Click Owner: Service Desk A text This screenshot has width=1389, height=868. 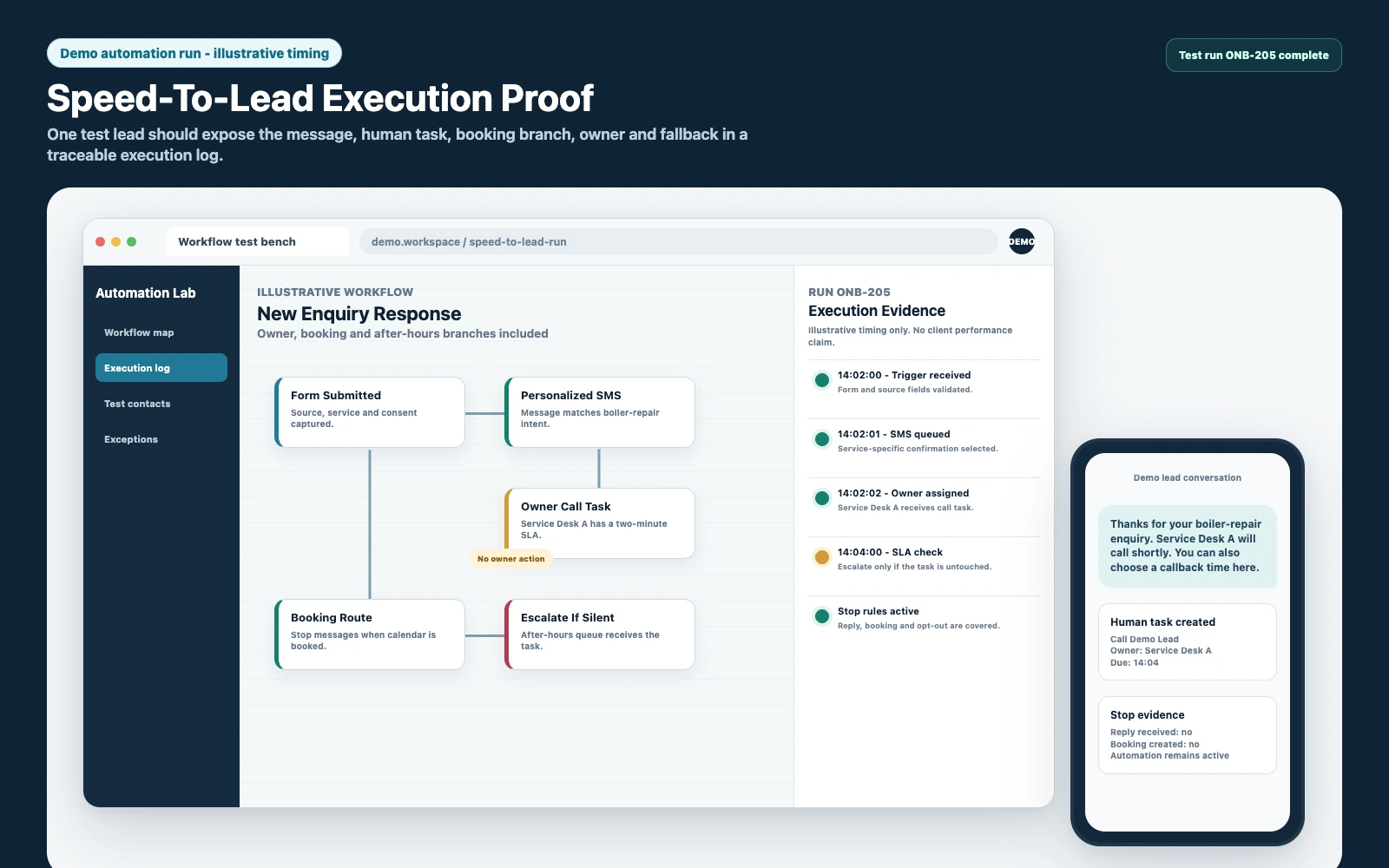click(x=1161, y=650)
